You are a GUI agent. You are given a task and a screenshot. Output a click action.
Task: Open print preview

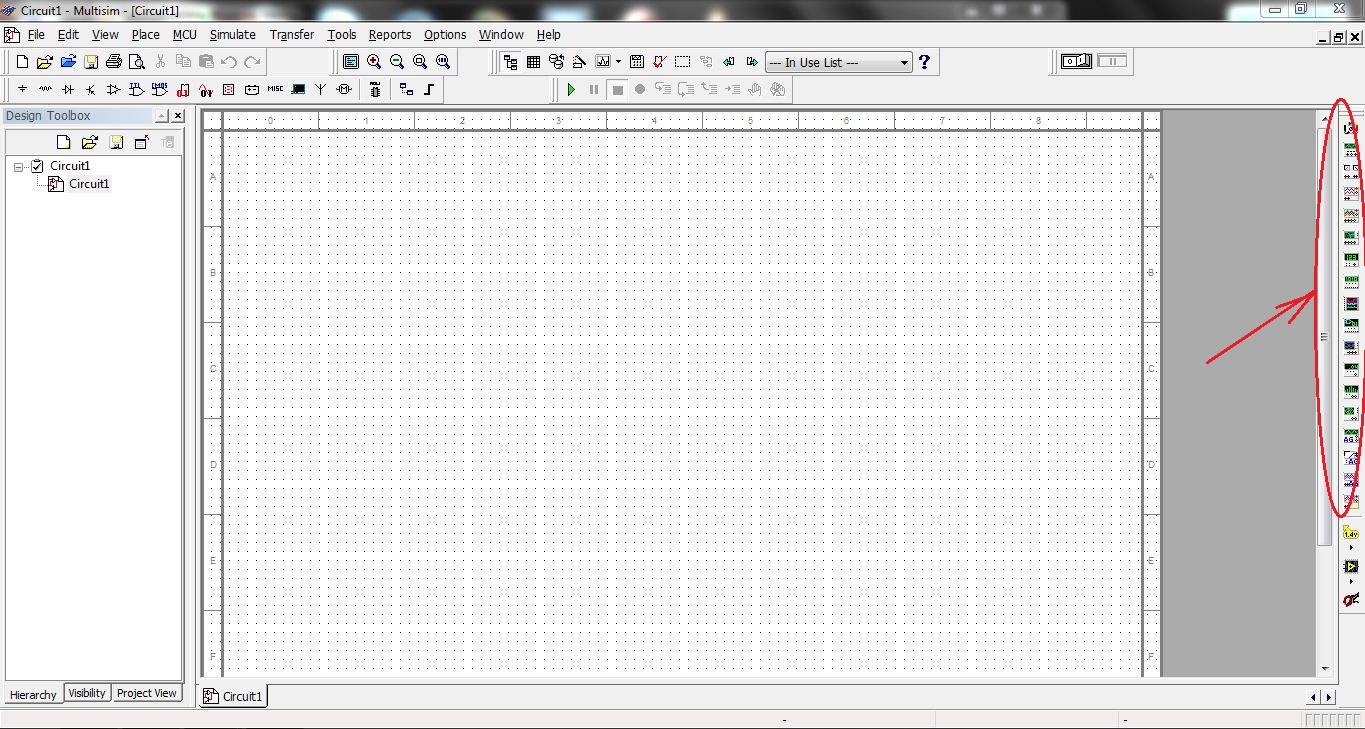137,62
